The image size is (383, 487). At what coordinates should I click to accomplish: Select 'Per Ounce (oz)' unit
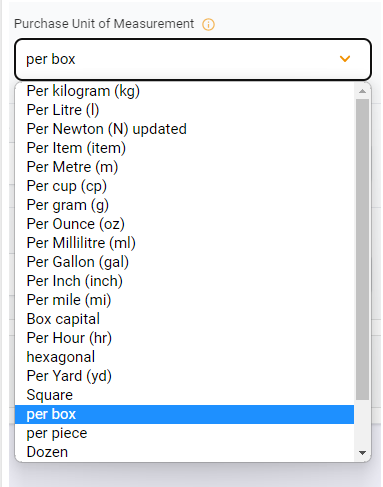pyautogui.click(x=184, y=224)
